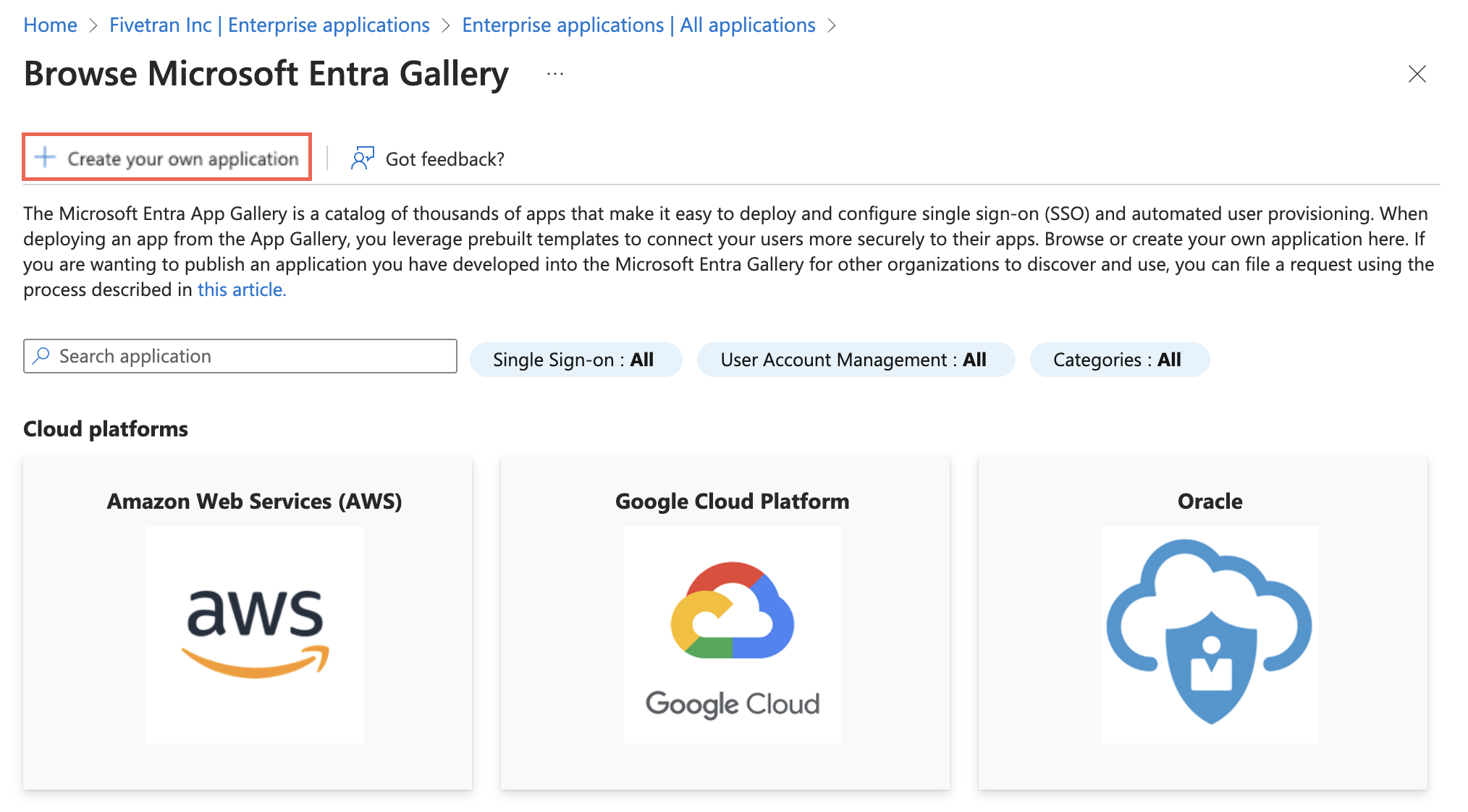Open the Single Sign-on filter

[x=575, y=360]
